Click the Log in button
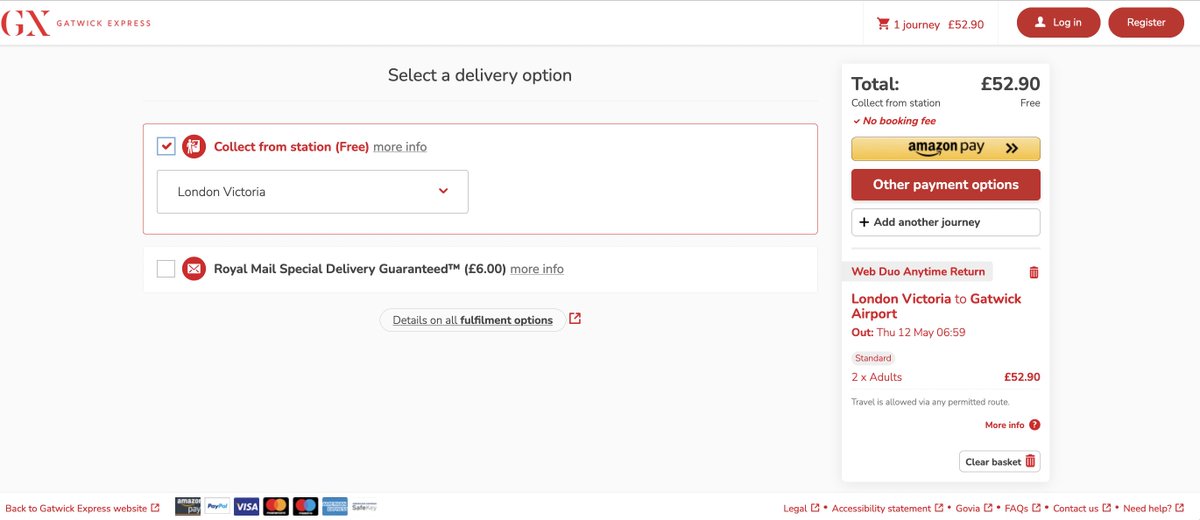Image resolution: width=1200 pixels, height=520 pixels. click(1058, 22)
